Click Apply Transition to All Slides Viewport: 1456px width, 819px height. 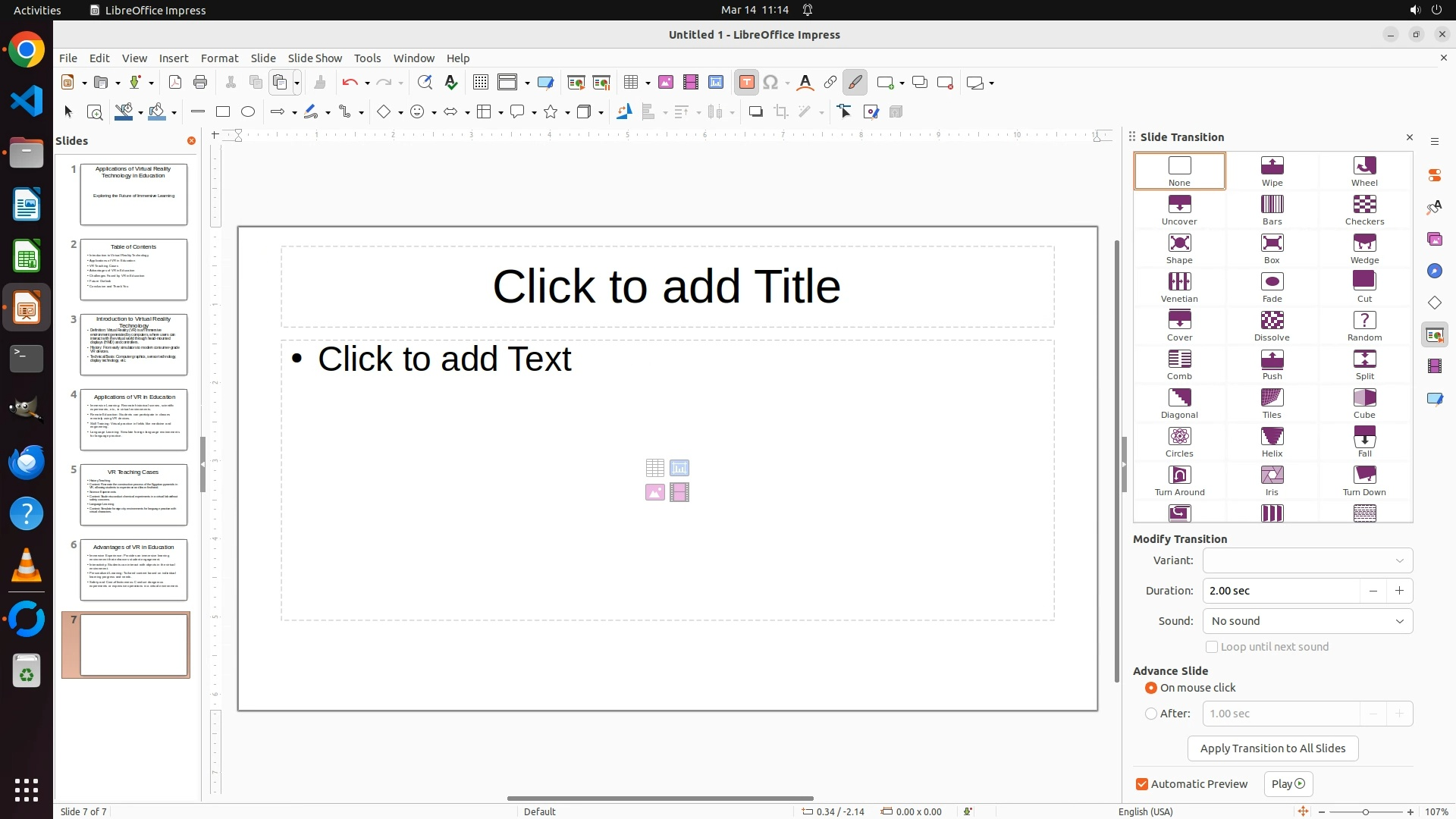point(1272,748)
